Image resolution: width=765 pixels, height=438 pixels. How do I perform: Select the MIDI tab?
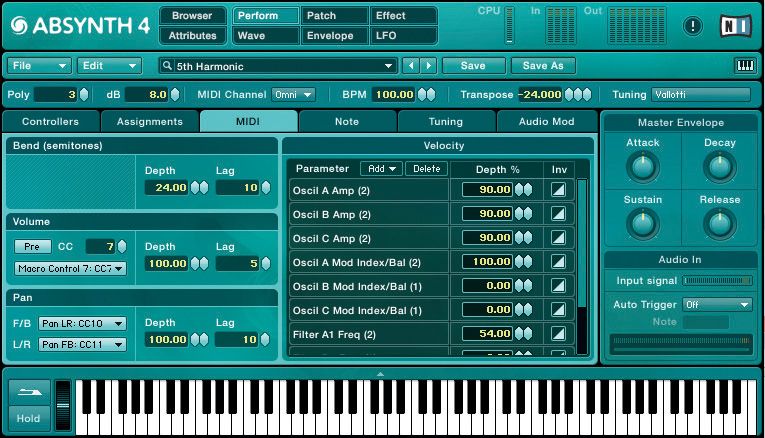click(248, 121)
